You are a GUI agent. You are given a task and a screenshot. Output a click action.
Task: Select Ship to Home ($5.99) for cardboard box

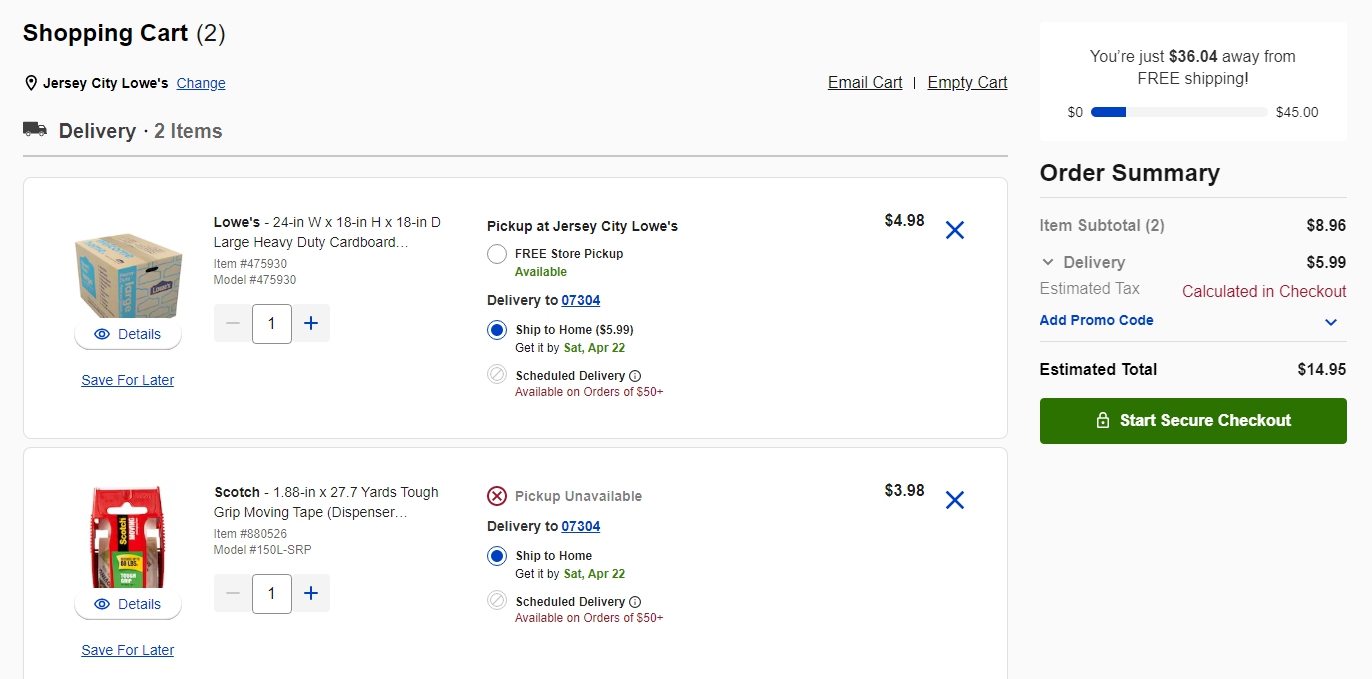[497, 330]
